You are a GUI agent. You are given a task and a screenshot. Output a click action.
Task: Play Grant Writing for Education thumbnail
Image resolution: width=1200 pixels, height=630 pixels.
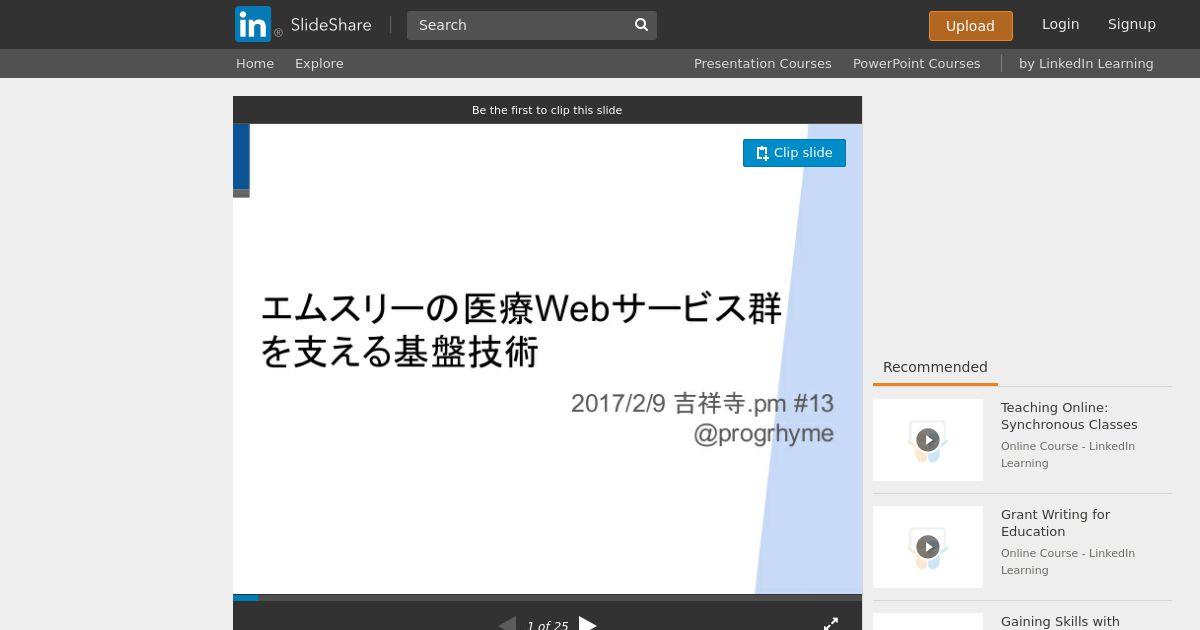(x=928, y=547)
